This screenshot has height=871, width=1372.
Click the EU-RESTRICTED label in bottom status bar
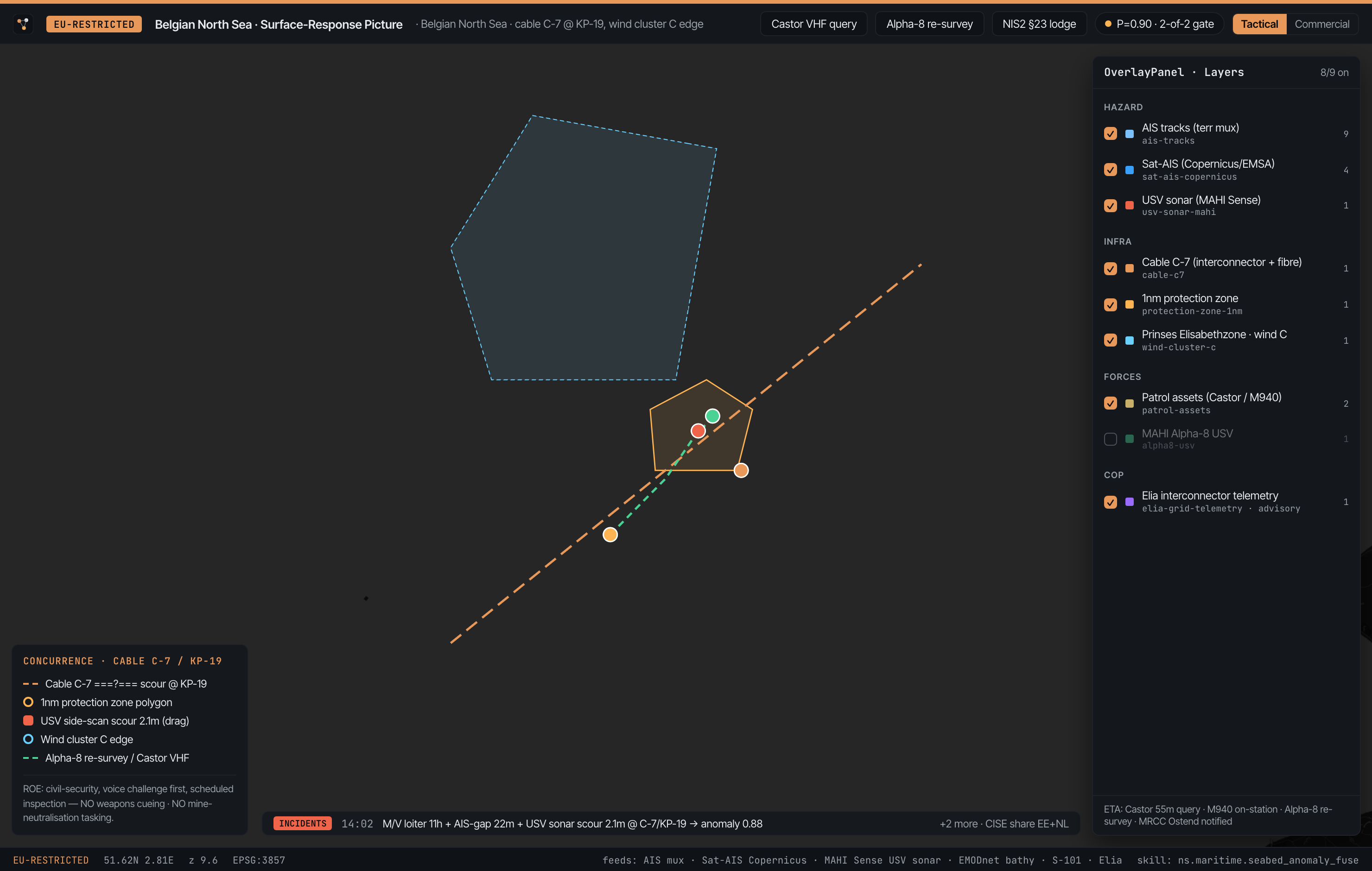(x=51, y=860)
